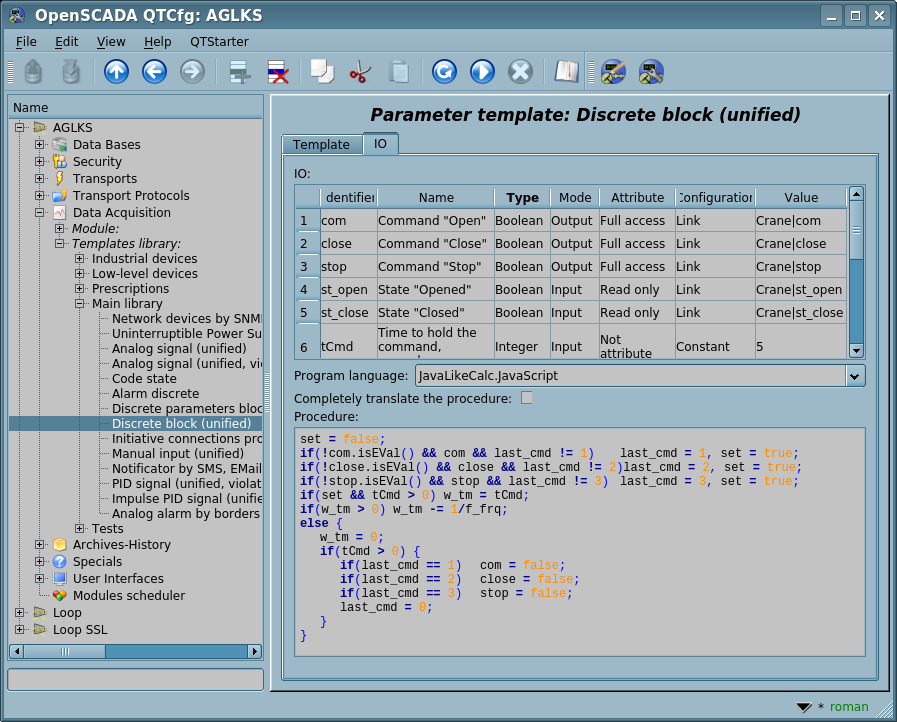Image resolution: width=897 pixels, height=722 pixels.
Task: Expand the Security node
Action: 39,161
